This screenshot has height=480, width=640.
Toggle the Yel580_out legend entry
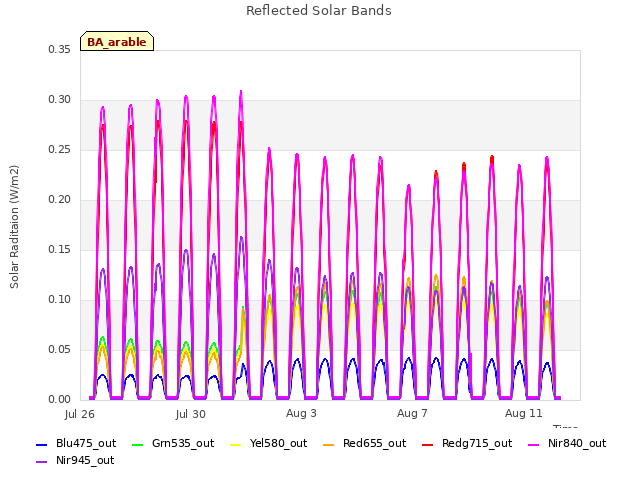tap(269, 444)
